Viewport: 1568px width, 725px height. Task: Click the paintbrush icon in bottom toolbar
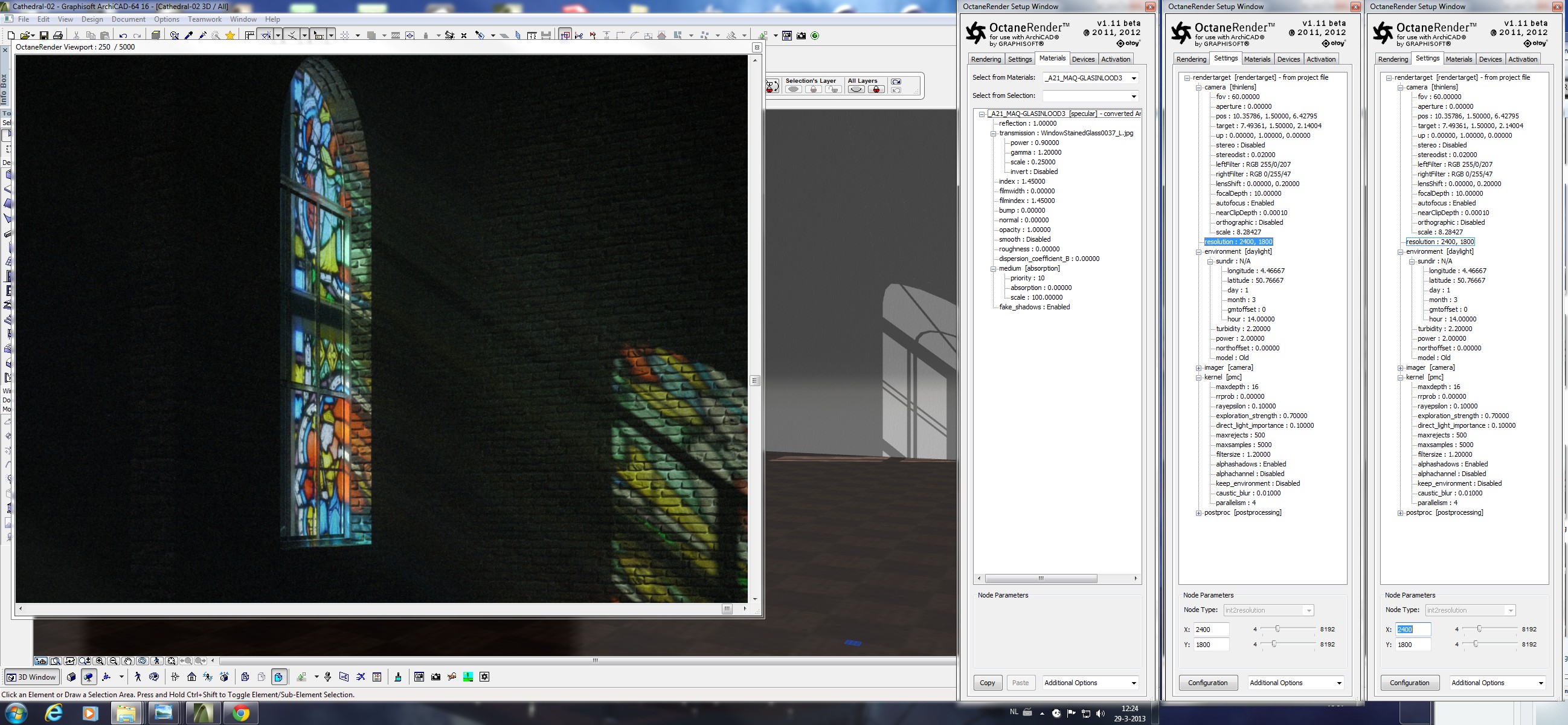point(398,677)
